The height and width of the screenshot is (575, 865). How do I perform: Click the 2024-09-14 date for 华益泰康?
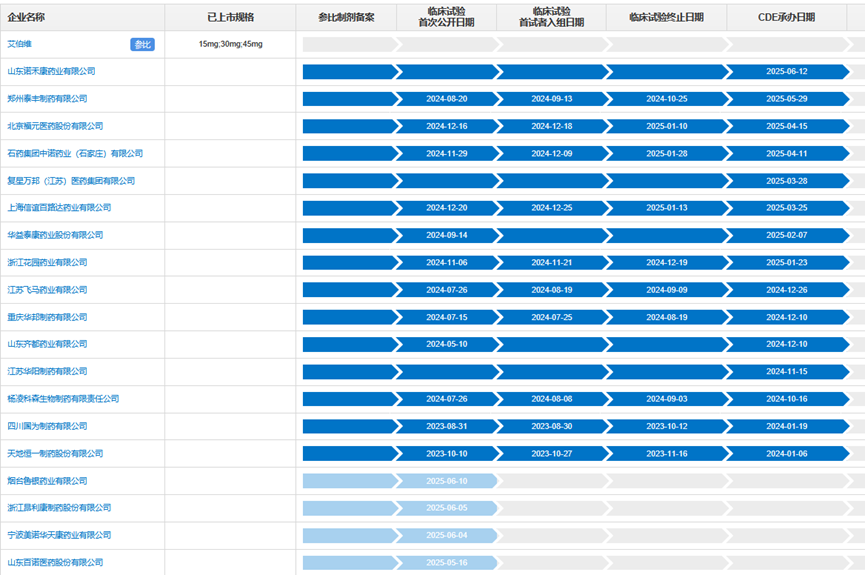point(447,235)
